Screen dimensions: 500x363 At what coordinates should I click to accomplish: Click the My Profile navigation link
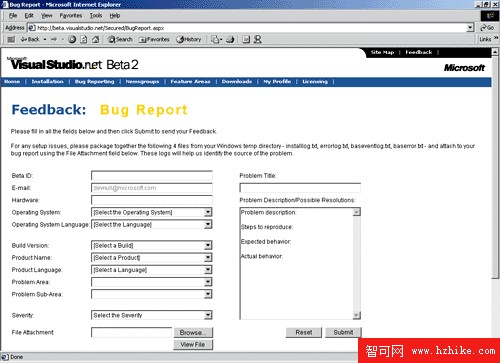(277, 82)
